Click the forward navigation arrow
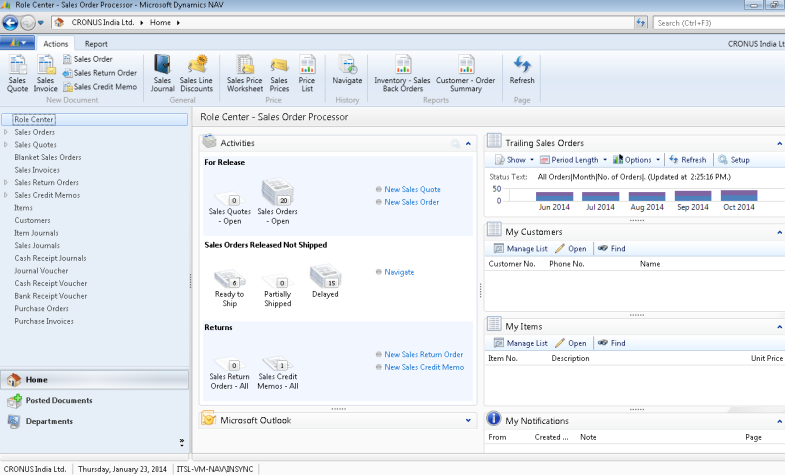This screenshot has width=785, height=475. (28, 23)
